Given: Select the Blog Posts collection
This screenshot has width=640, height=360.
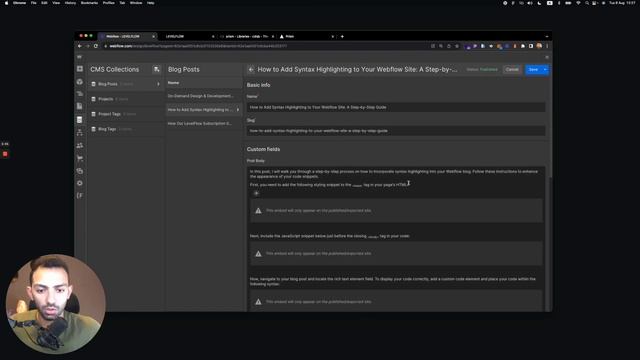Looking at the screenshot, I should (126, 84).
